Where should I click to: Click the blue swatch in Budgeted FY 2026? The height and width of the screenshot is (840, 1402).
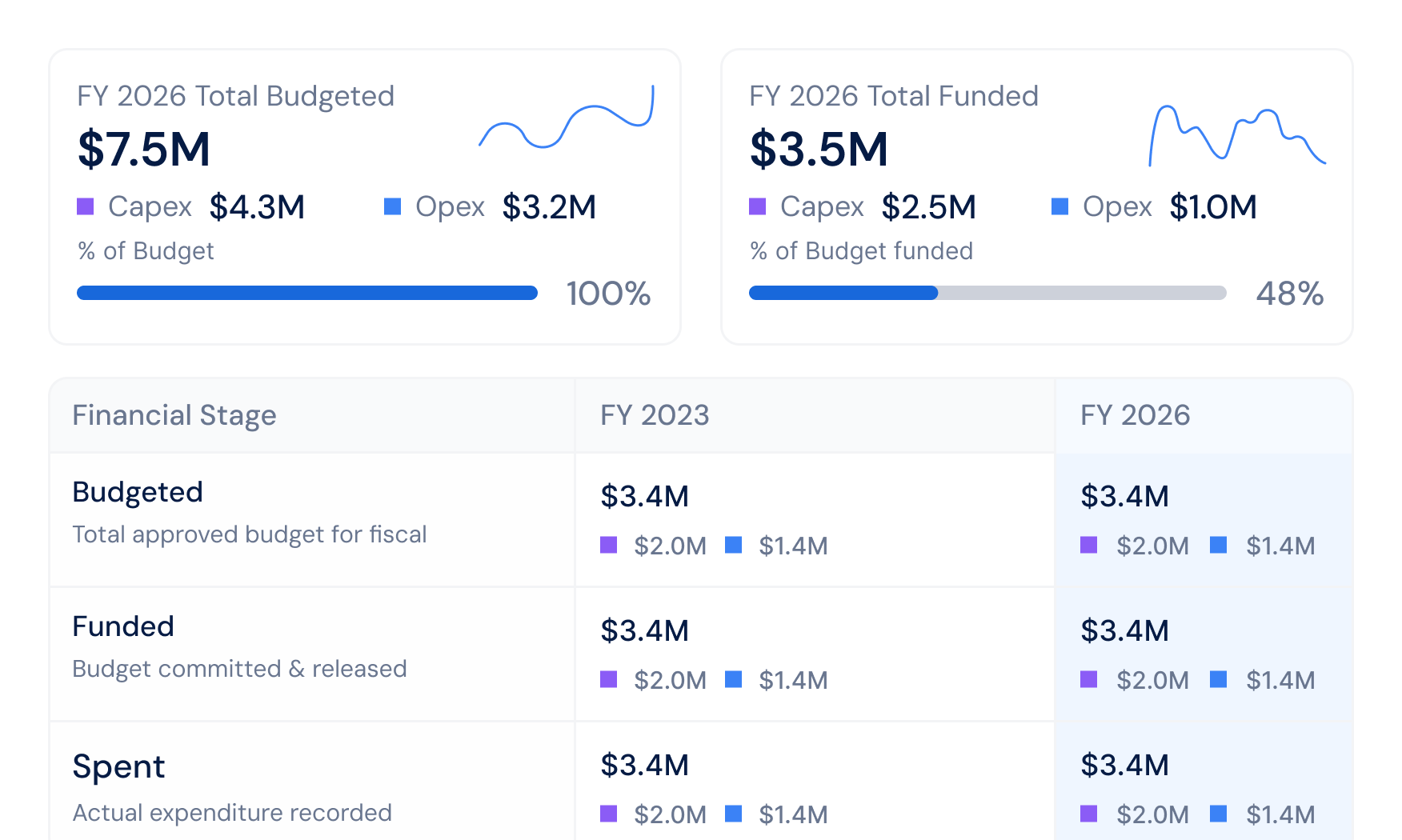[x=1219, y=545]
